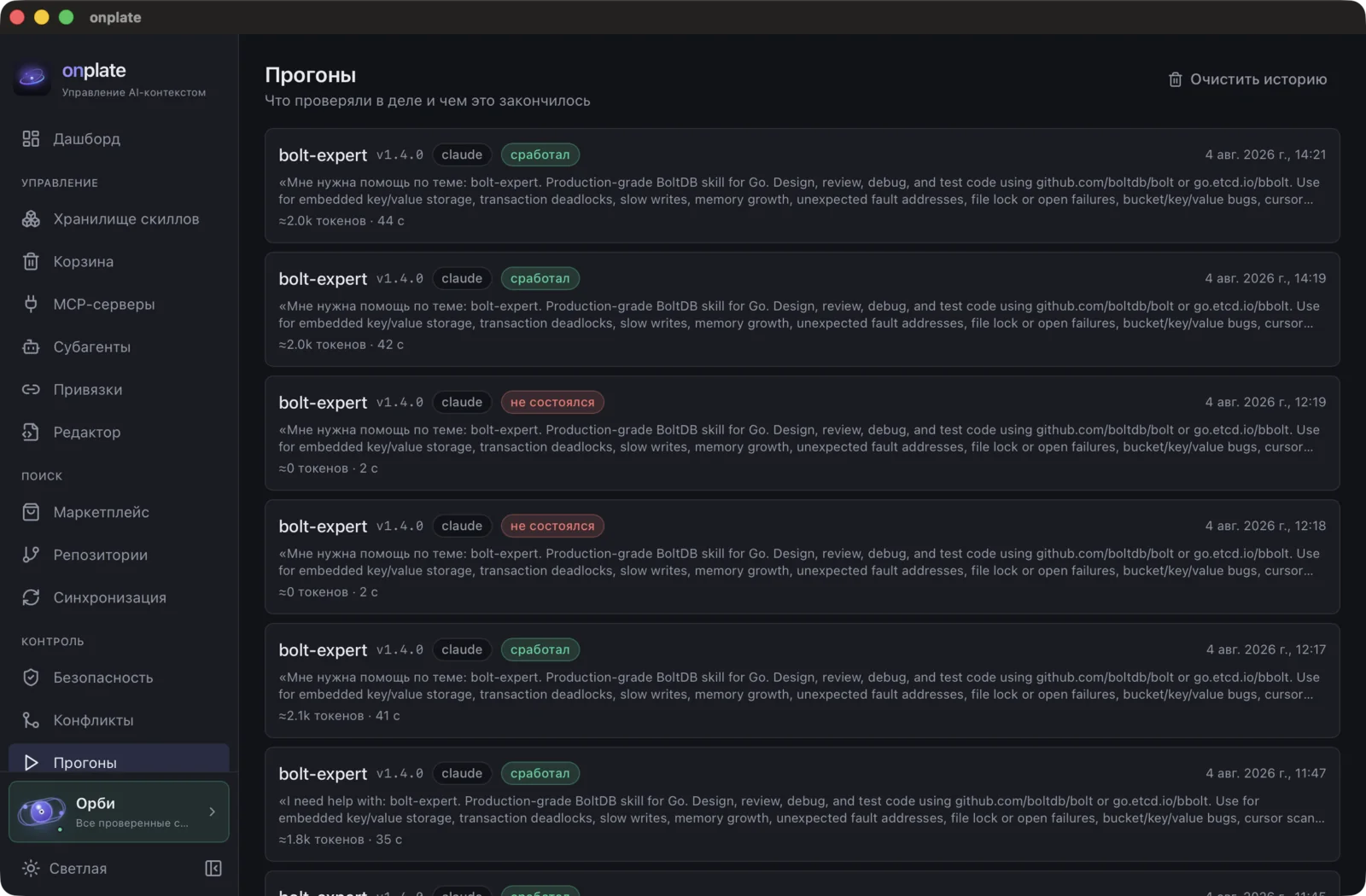Select Маркетплейс in sidebar

click(119, 513)
